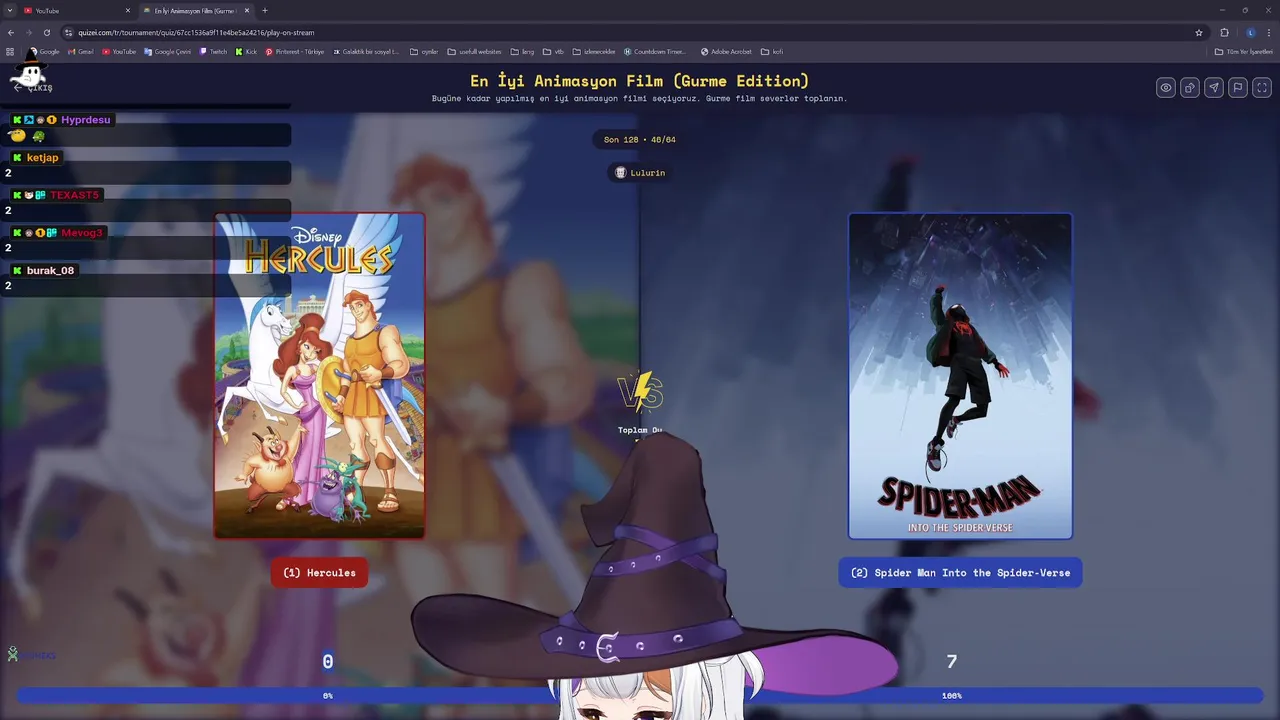Click the Hercules vote count 0
Screen dimensions: 1280x720
pyautogui.click(x=327, y=661)
